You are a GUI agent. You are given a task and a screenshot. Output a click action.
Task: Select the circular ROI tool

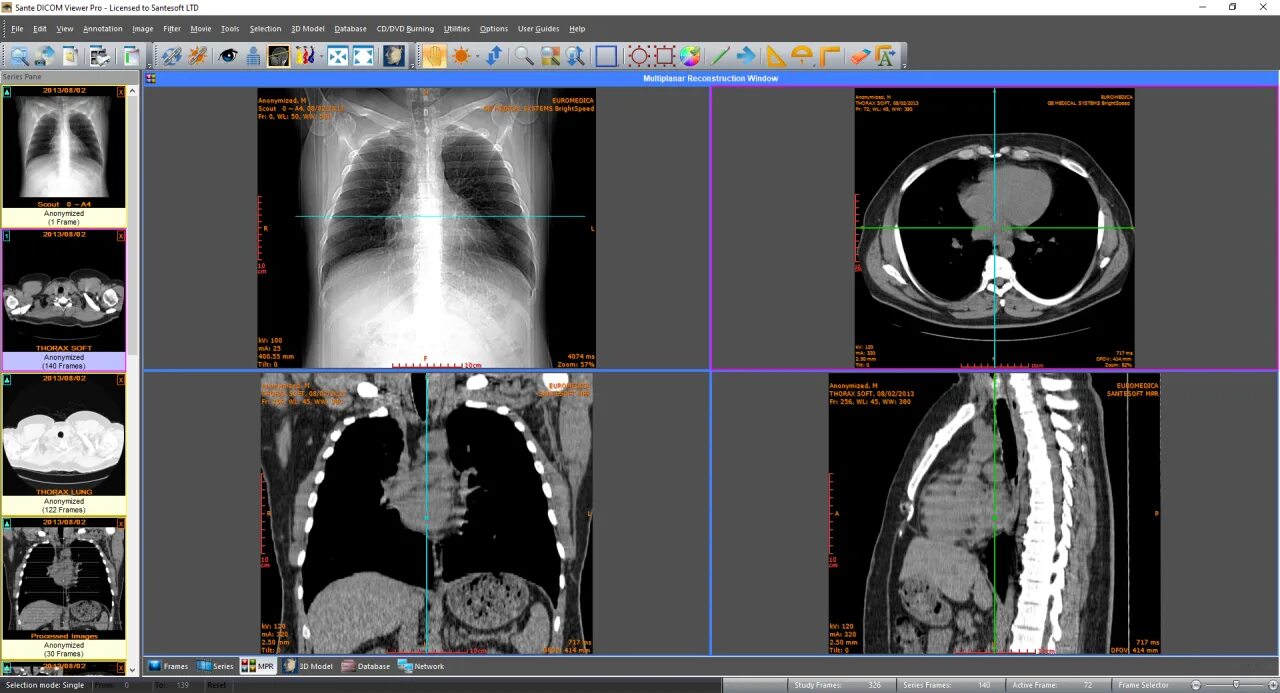pyautogui.click(x=638, y=56)
